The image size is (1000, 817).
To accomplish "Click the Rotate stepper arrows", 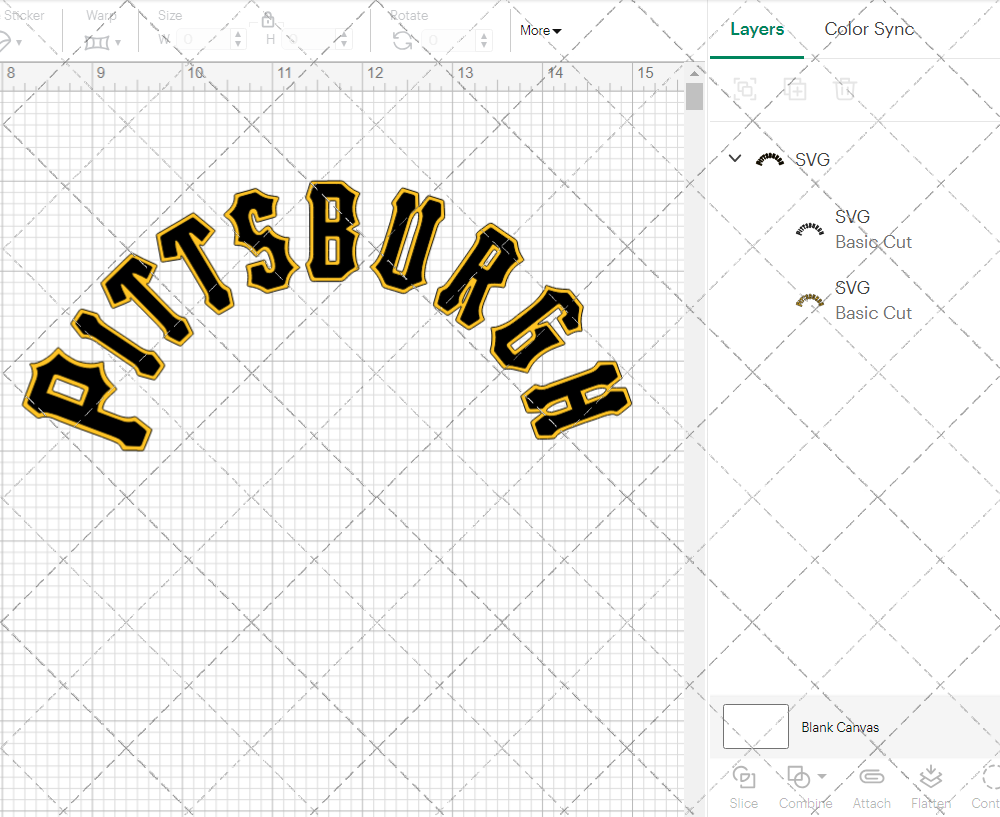I will [x=484, y=40].
